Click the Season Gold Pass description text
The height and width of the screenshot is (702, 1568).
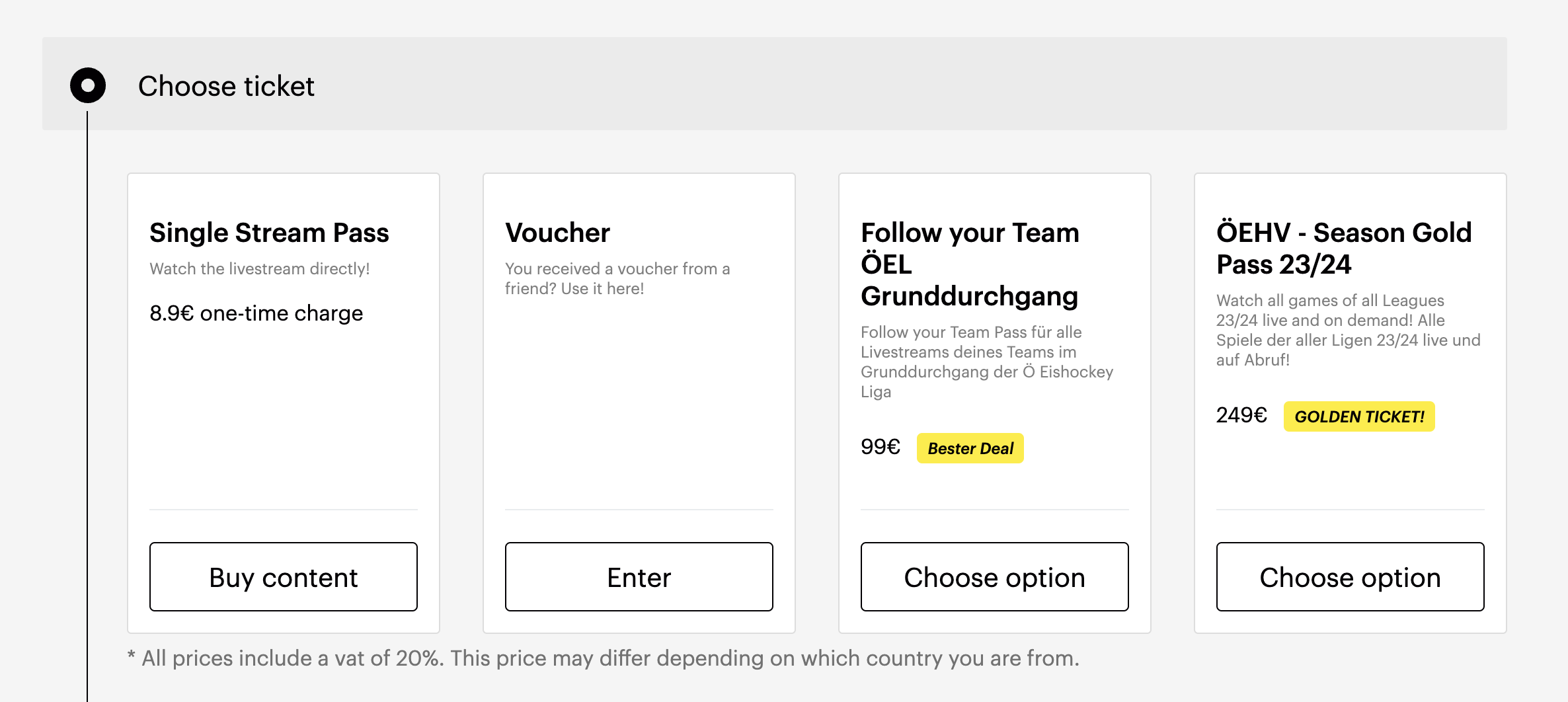point(1348,330)
